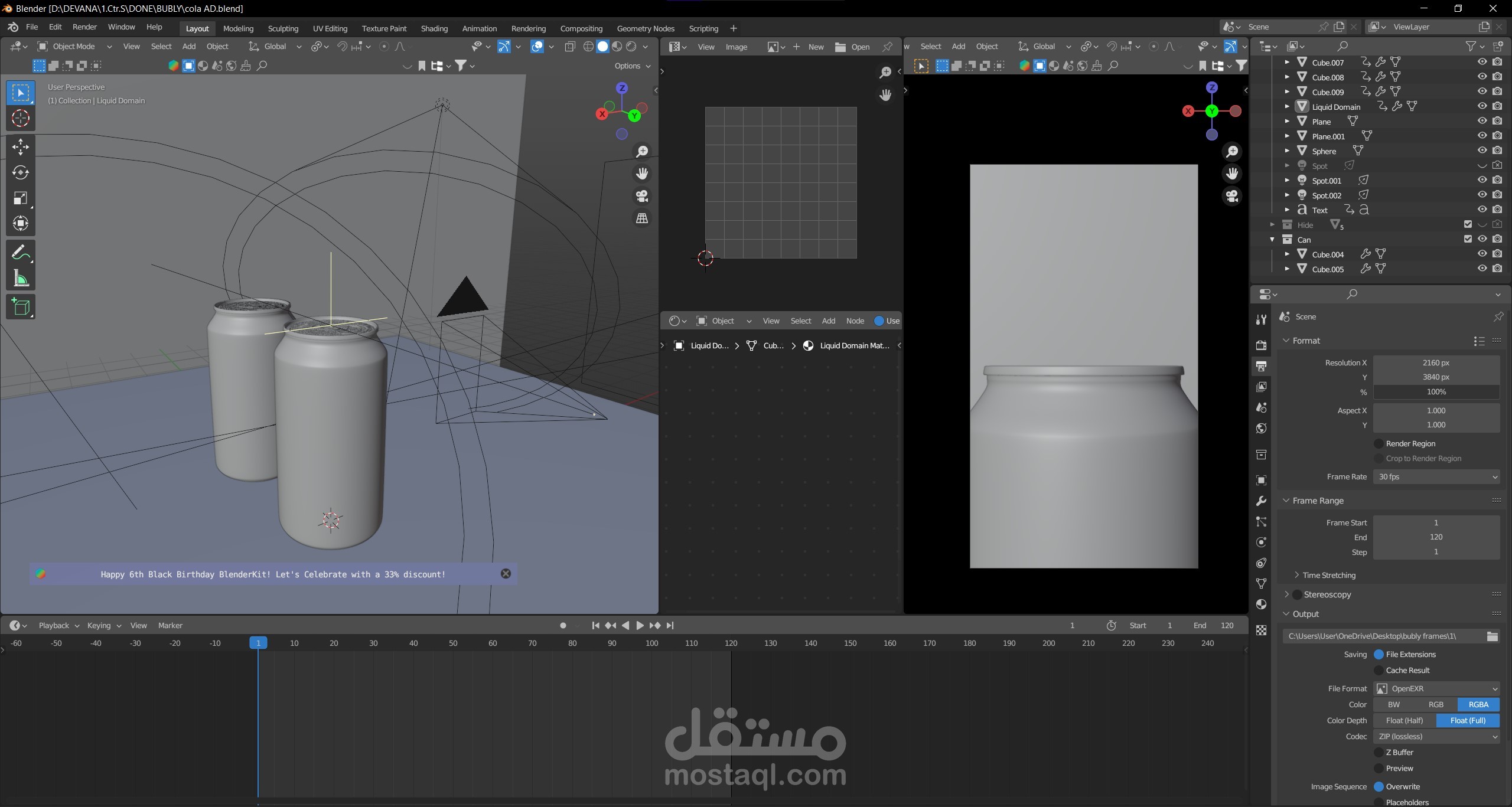1512x807 pixels.
Task: Expand the Time Stretching section
Action: (1328, 575)
